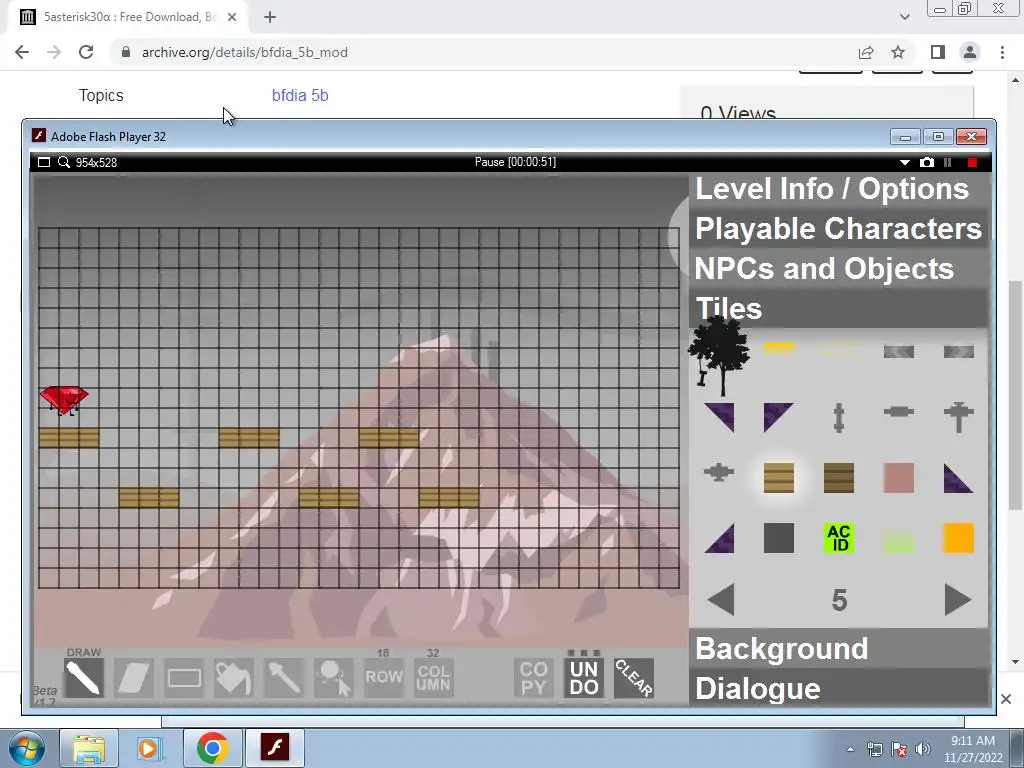Open Chrome's three-dot menu
Image resolution: width=1024 pixels, height=768 pixels.
tap(1002, 52)
